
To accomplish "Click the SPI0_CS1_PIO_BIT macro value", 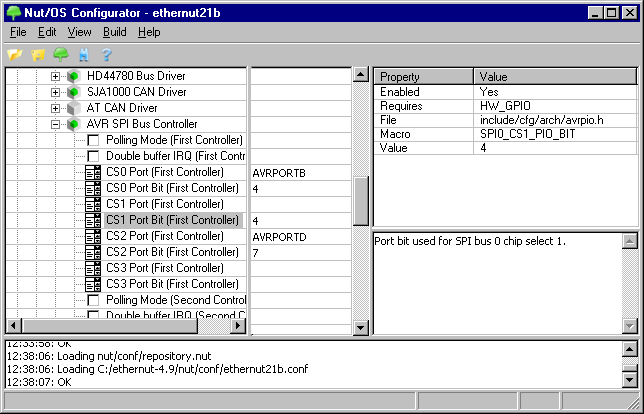I will click(527, 134).
